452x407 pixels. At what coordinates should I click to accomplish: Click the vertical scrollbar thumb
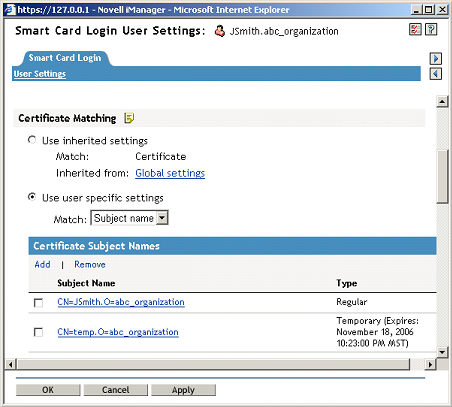click(x=442, y=176)
